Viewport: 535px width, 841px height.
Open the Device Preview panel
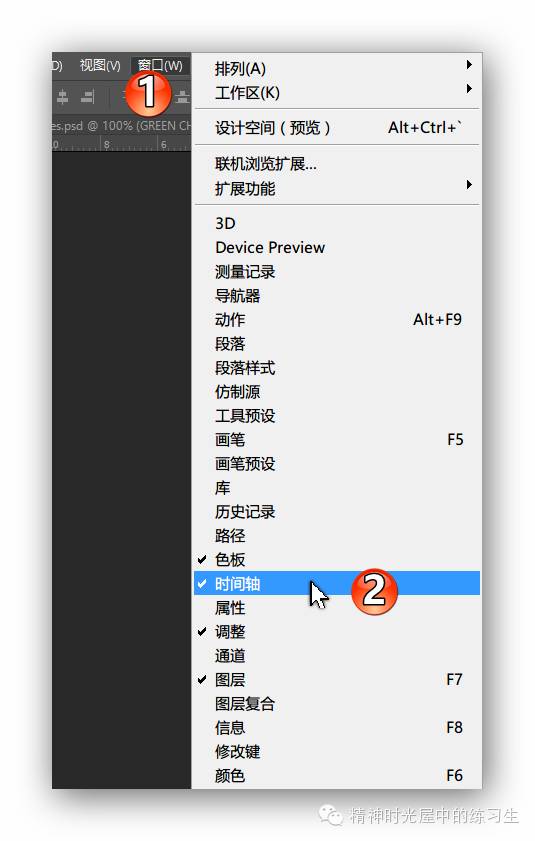click(x=336, y=247)
